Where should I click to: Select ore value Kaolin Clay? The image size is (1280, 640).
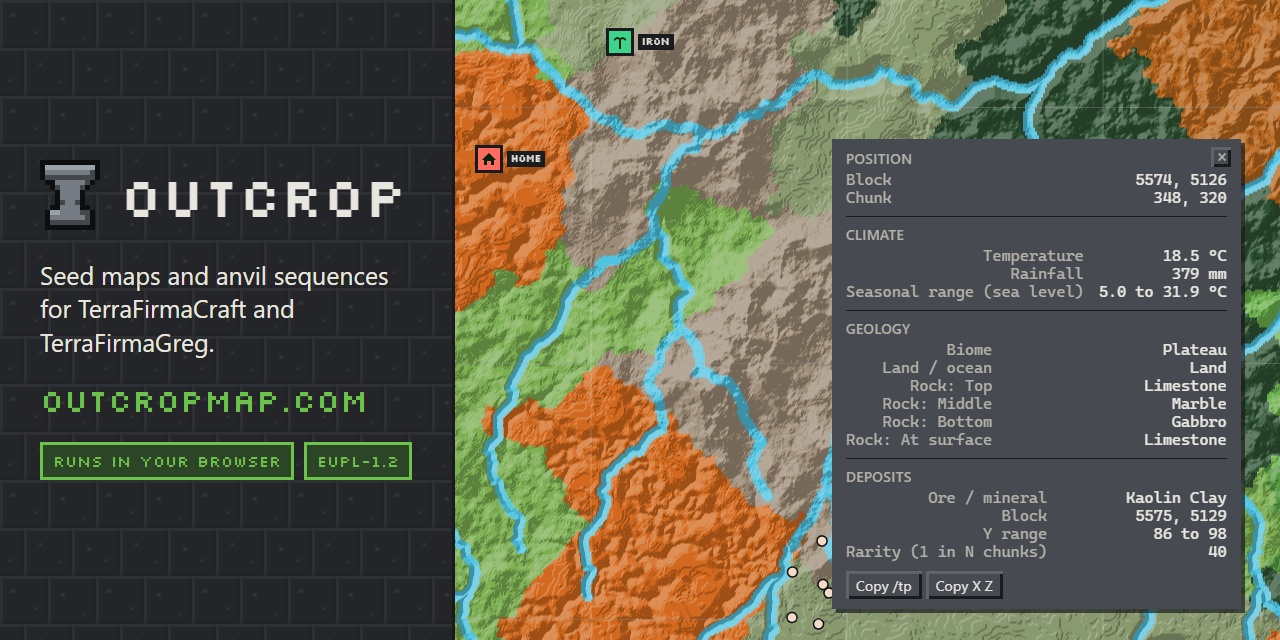coord(1176,498)
